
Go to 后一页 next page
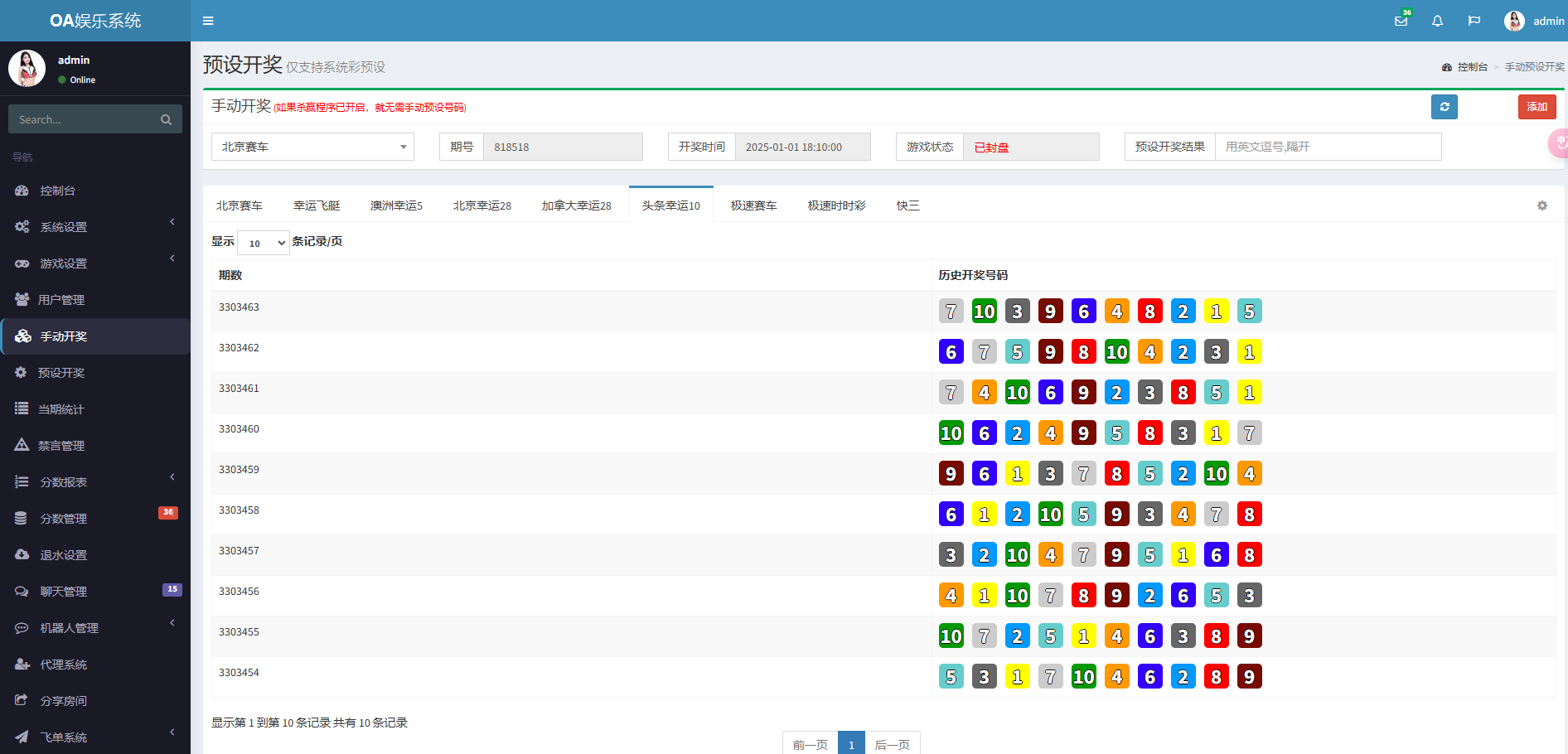click(x=892, y=744)
